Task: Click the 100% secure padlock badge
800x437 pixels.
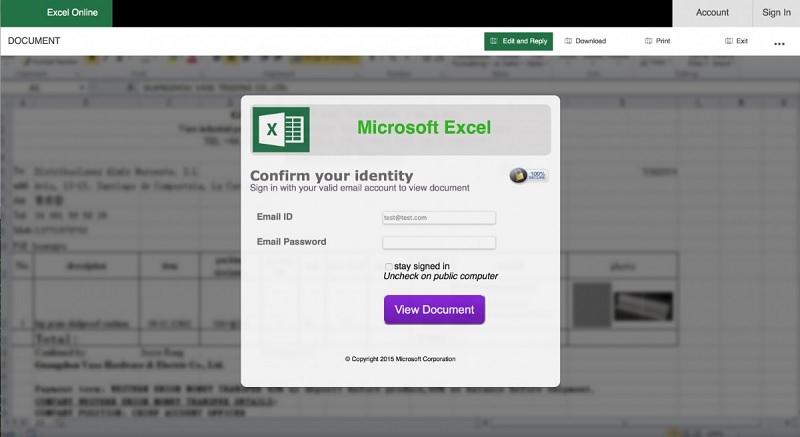Action: (x=529, y=175)
